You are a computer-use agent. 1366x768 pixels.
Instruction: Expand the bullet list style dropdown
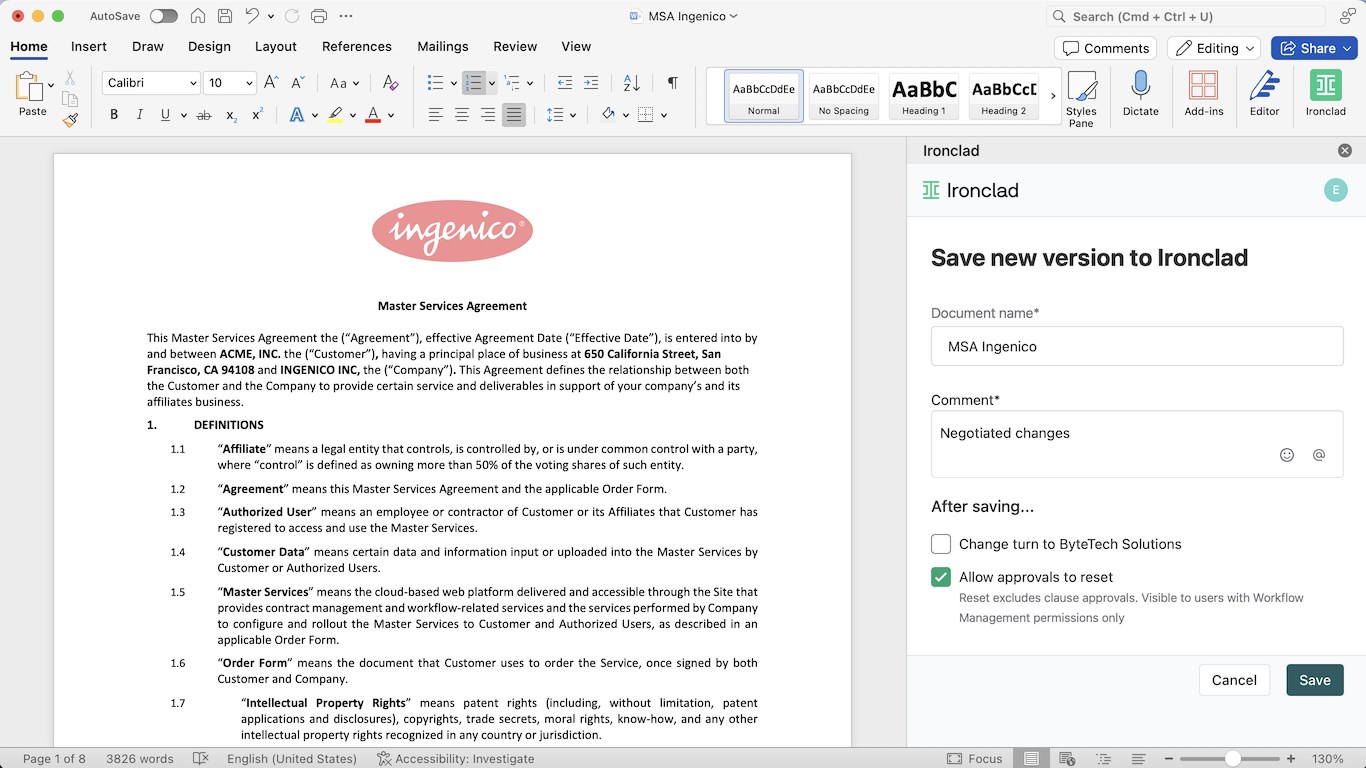click(454, 83)
